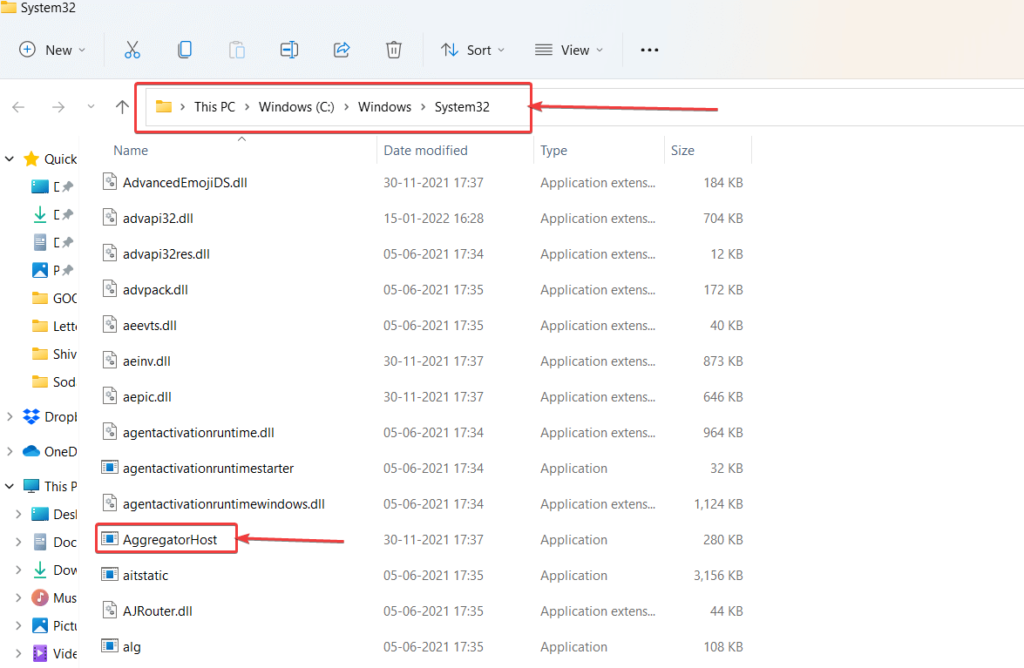Viewport: 1024px width, 668px height.
Task: Click the folder icon in address bar
Action: [163, 106]
